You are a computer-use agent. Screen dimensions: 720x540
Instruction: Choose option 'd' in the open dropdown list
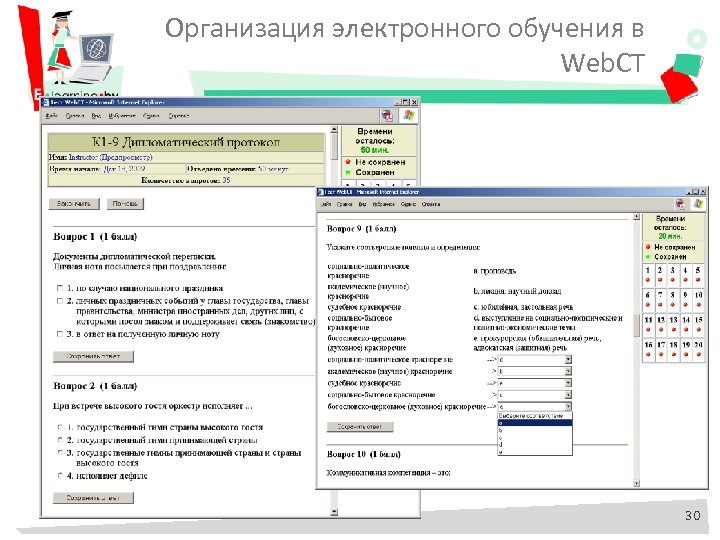(x=535, y=444)
